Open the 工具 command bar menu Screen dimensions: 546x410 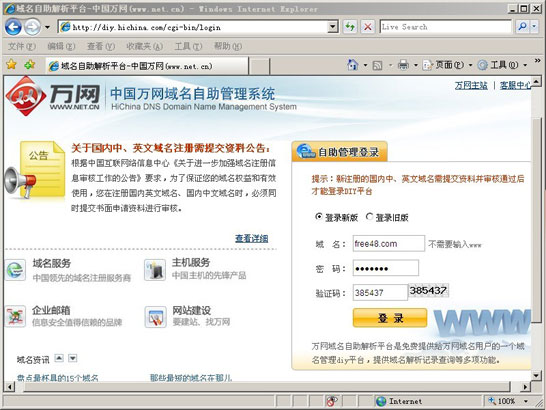pos(502,65)
